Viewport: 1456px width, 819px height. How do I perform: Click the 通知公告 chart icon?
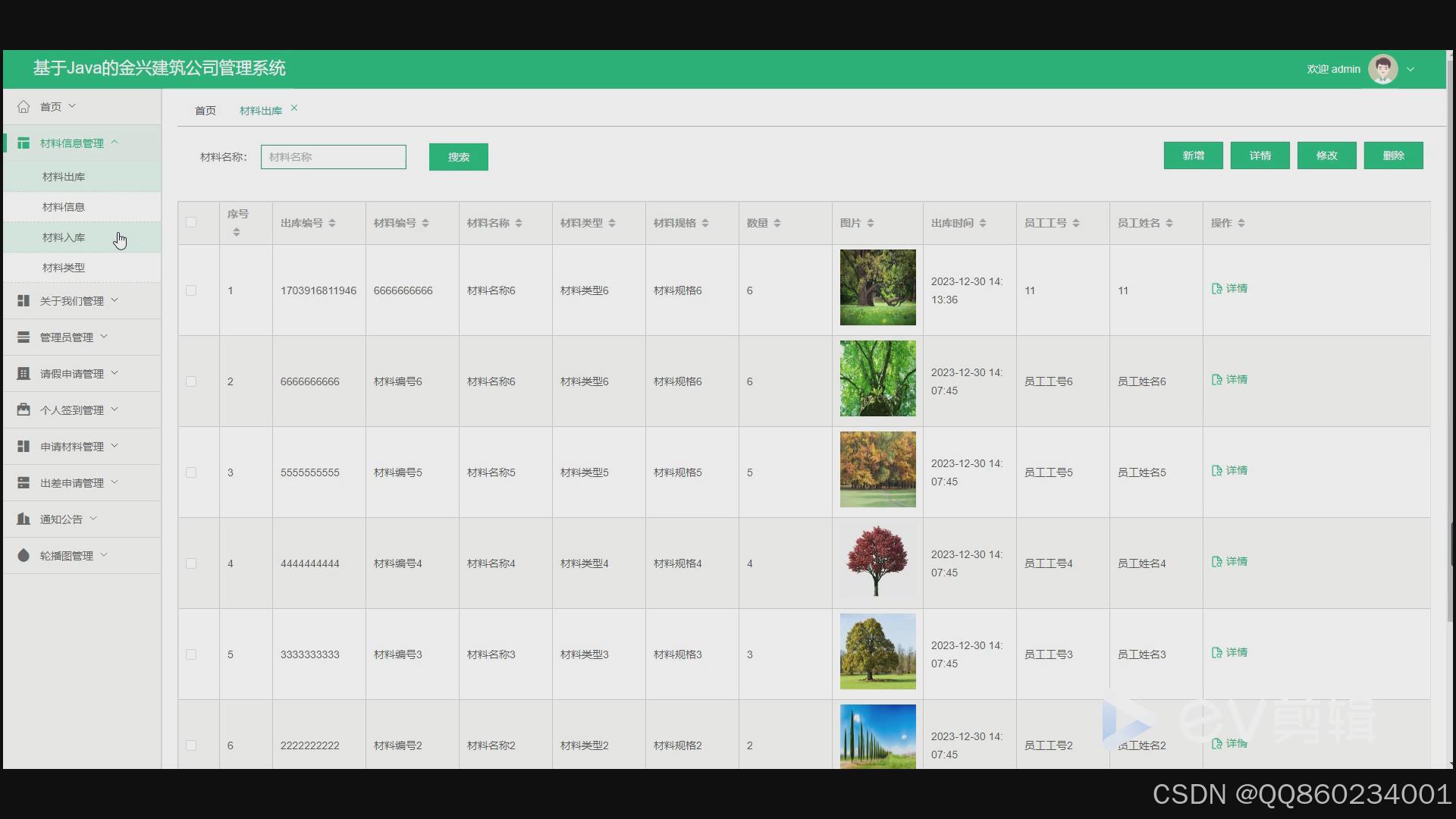click(24, 519)
